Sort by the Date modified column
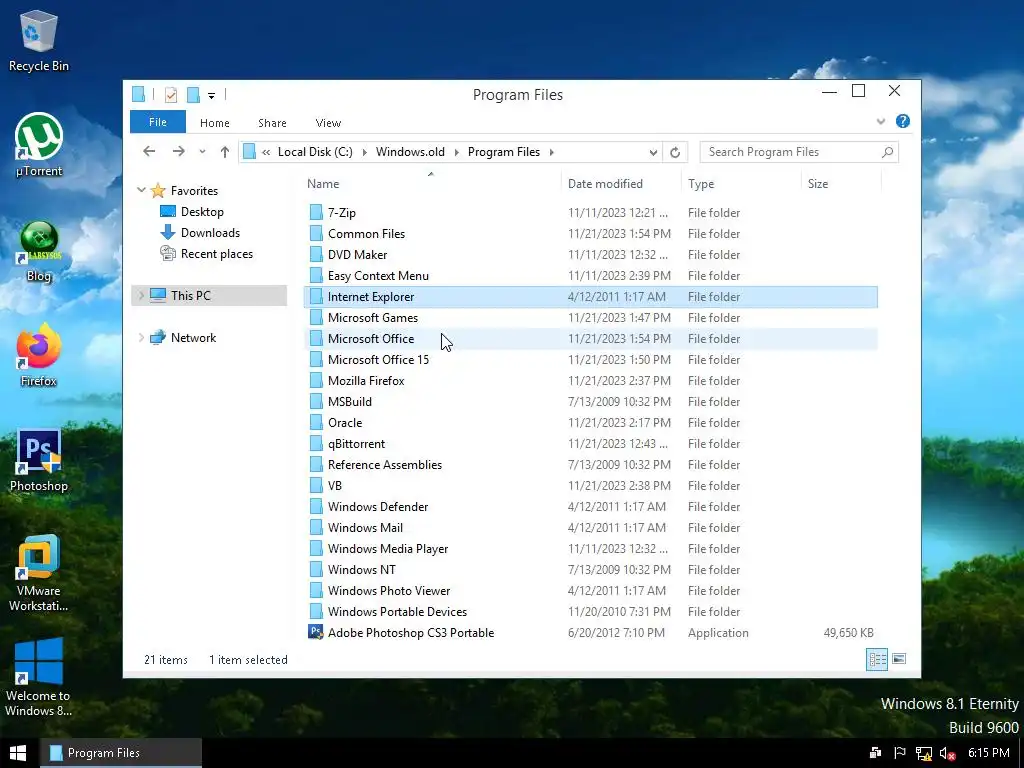 tap(620, 184)
